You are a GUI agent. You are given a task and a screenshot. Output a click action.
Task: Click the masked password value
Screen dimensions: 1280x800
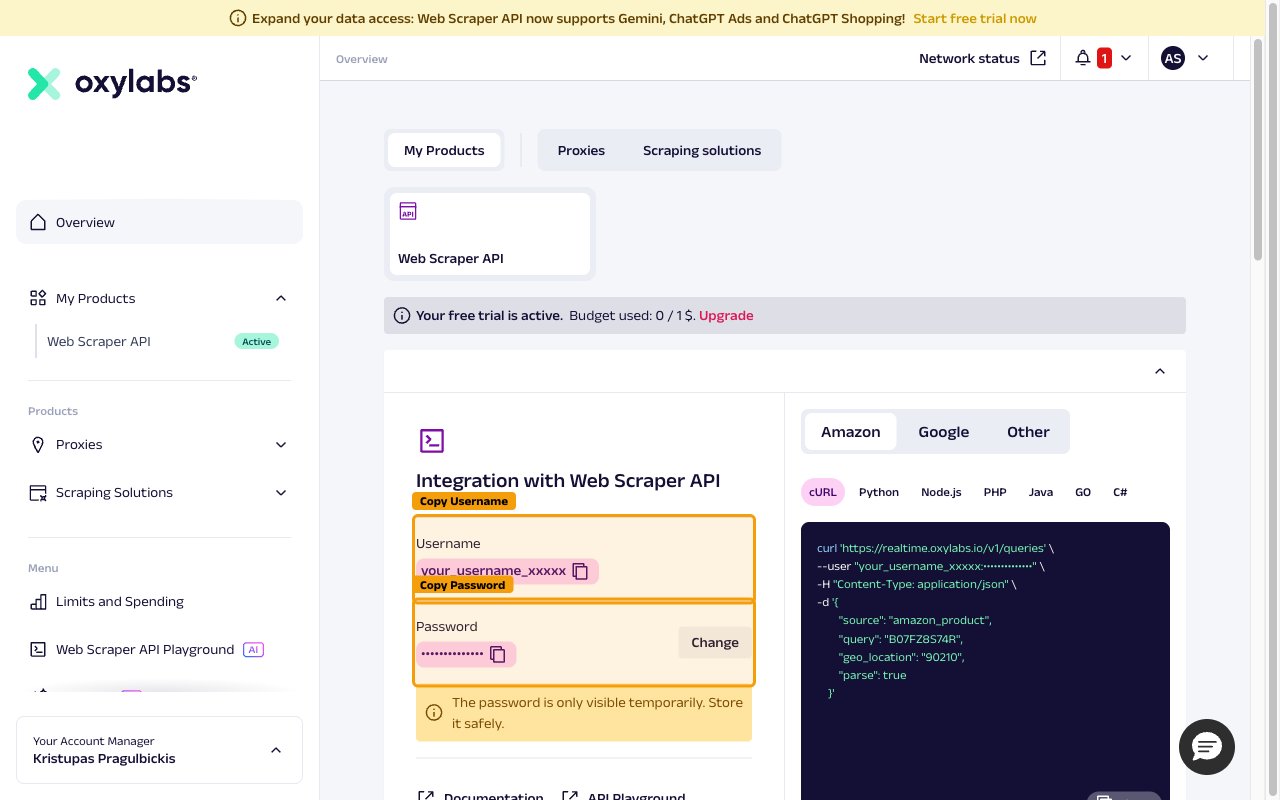click(x=452, y=654)
